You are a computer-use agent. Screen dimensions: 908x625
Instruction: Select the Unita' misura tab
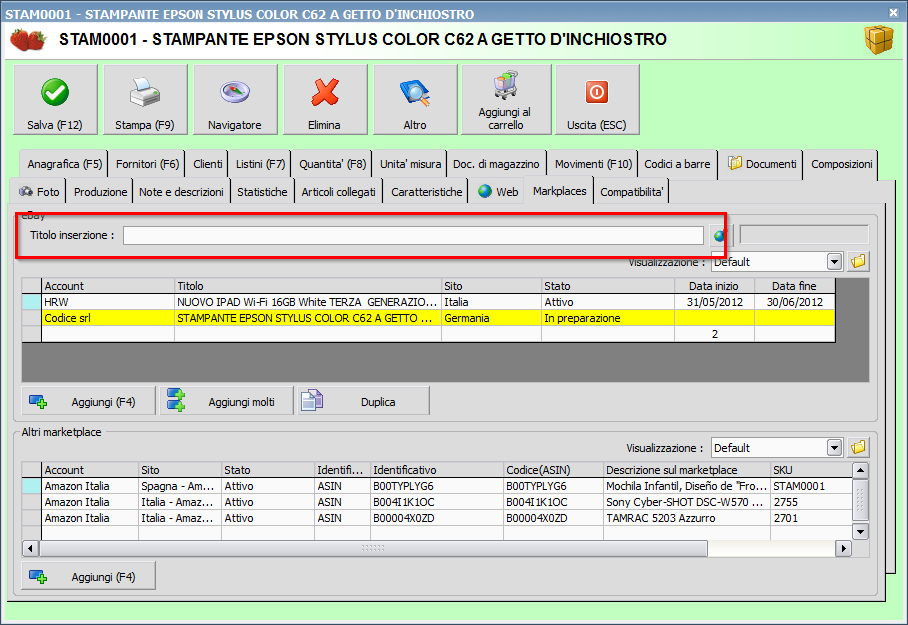(410, 164)
